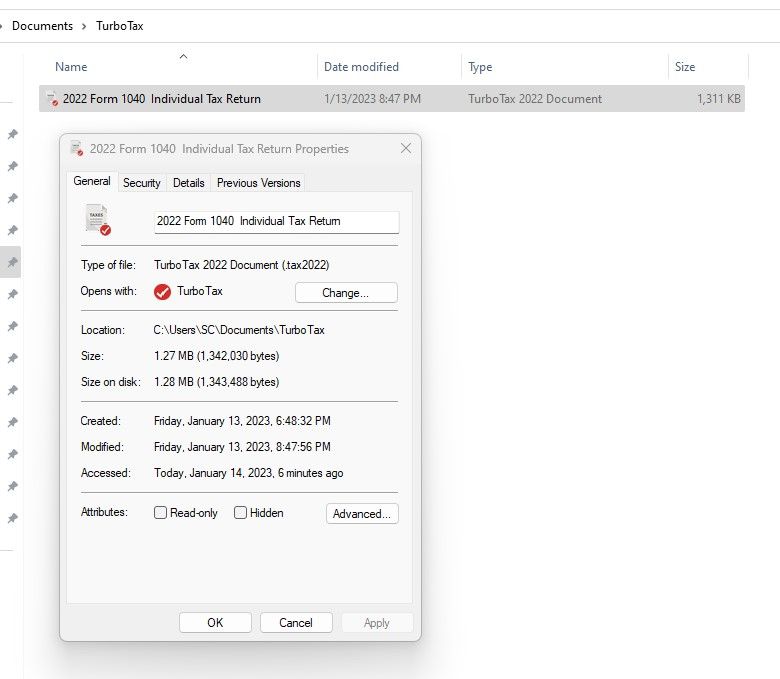This screenshot has height=679, width=780.
Task: Click the red TurboTax checkmark icon beside Opens with
Action: click(x=162, y=292)
